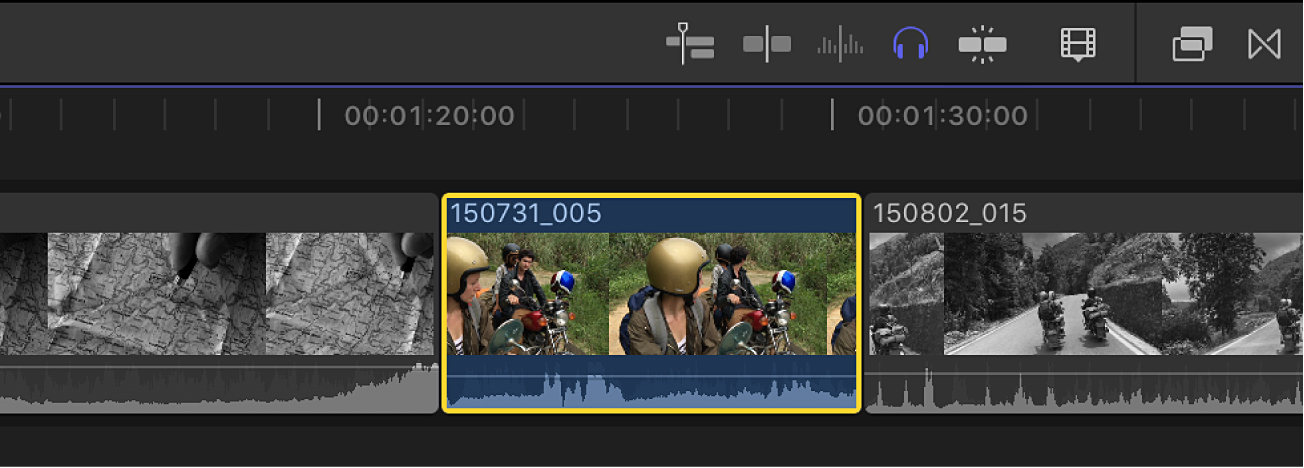Click the 150802_015 clip name
The width and height of the screenshot is (1304, 468).
[x=950, y=213]
